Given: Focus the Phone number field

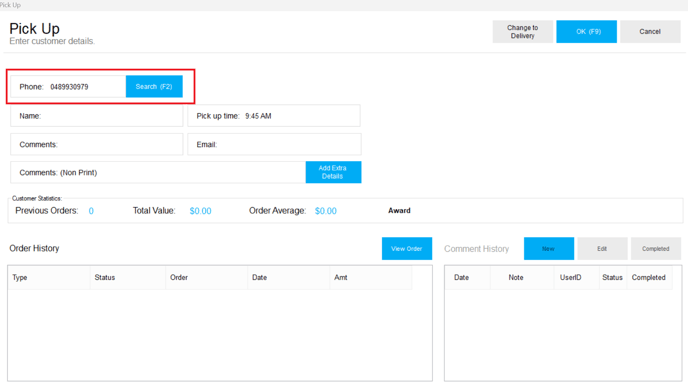Looking at the screenshot, I should coord(68,86).
